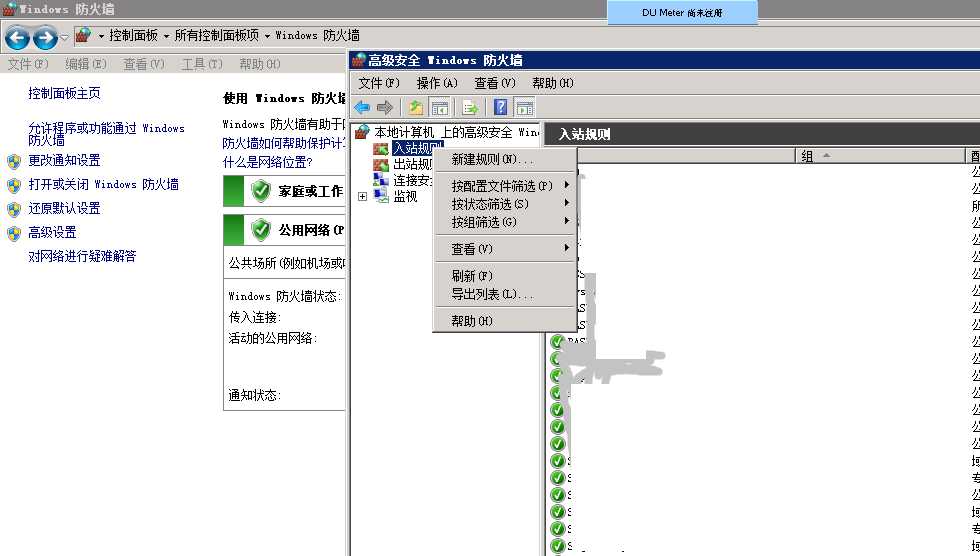Viewport: 980px width, 556px height.
Task: Click the 高级安全 Windows 防火墙 title bar icon
Action: pyautogui.click(x=359, y=60)
